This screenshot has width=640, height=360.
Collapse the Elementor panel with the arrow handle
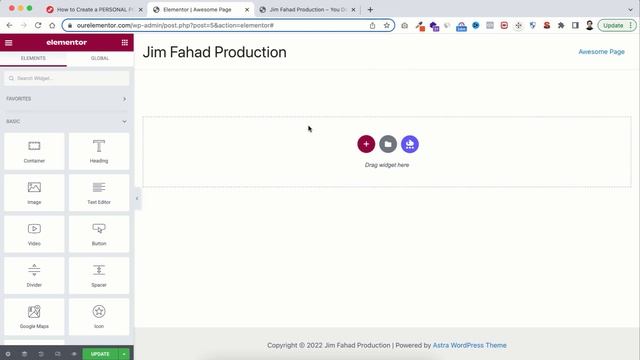tap(137, 198)
